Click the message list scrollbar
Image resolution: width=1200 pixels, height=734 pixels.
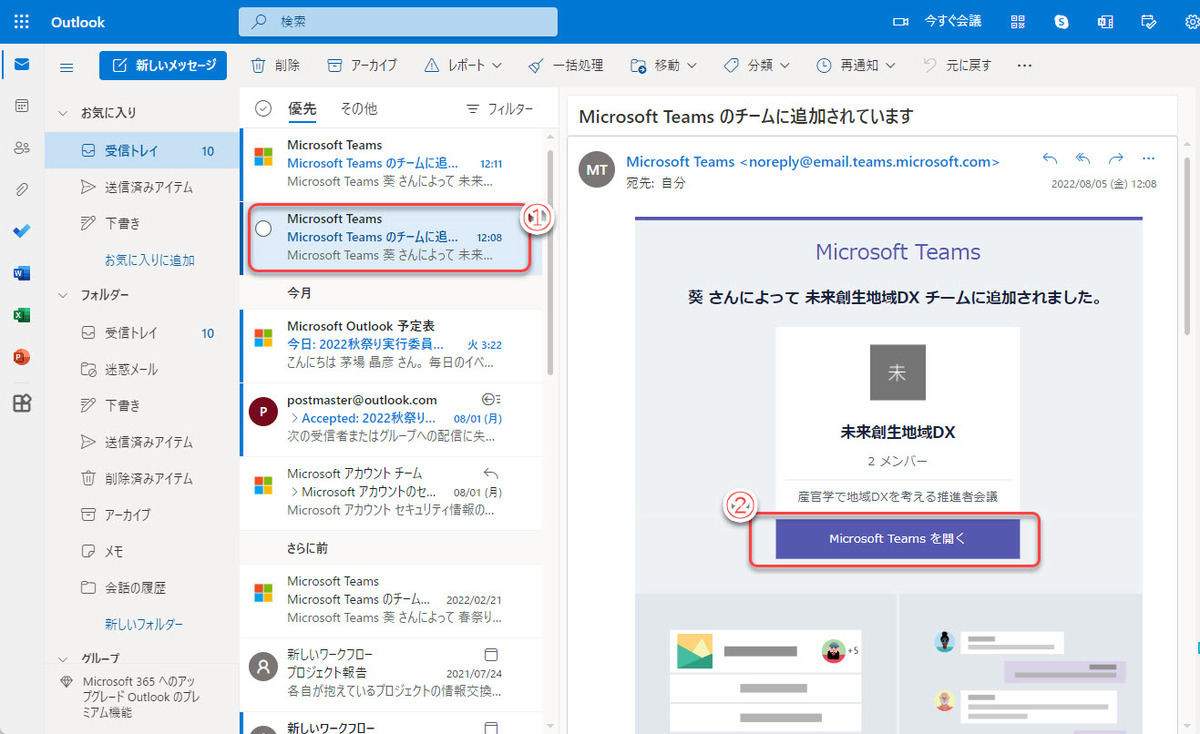click(550, 261)
